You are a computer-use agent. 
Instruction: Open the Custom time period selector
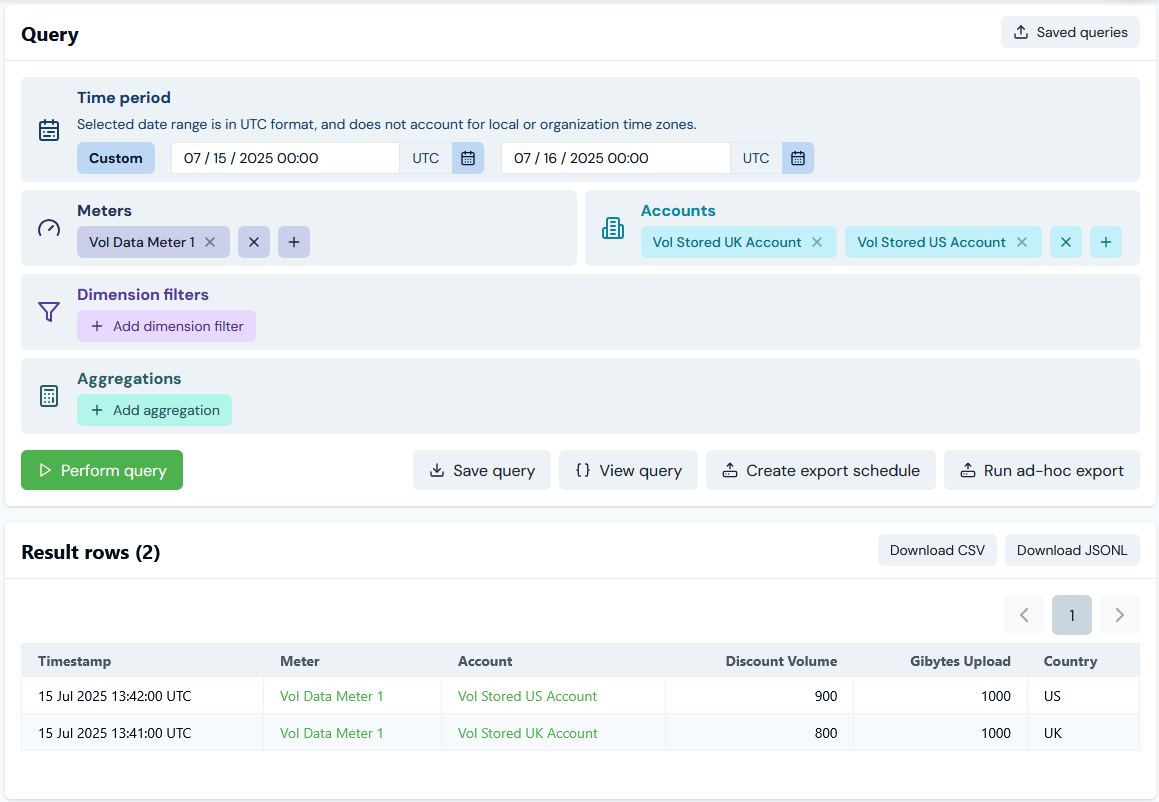point(116,158)
